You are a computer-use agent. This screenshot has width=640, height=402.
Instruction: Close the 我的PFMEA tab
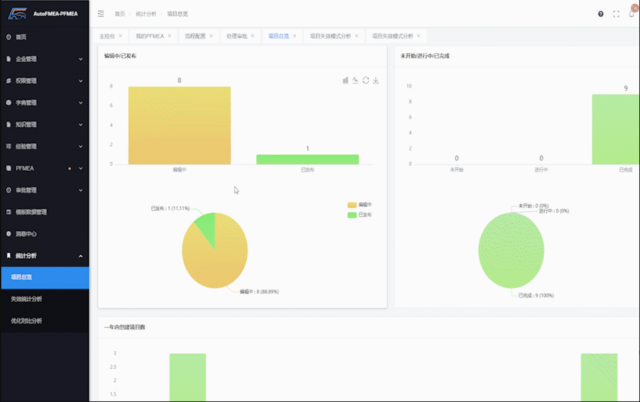click(169, 36)
